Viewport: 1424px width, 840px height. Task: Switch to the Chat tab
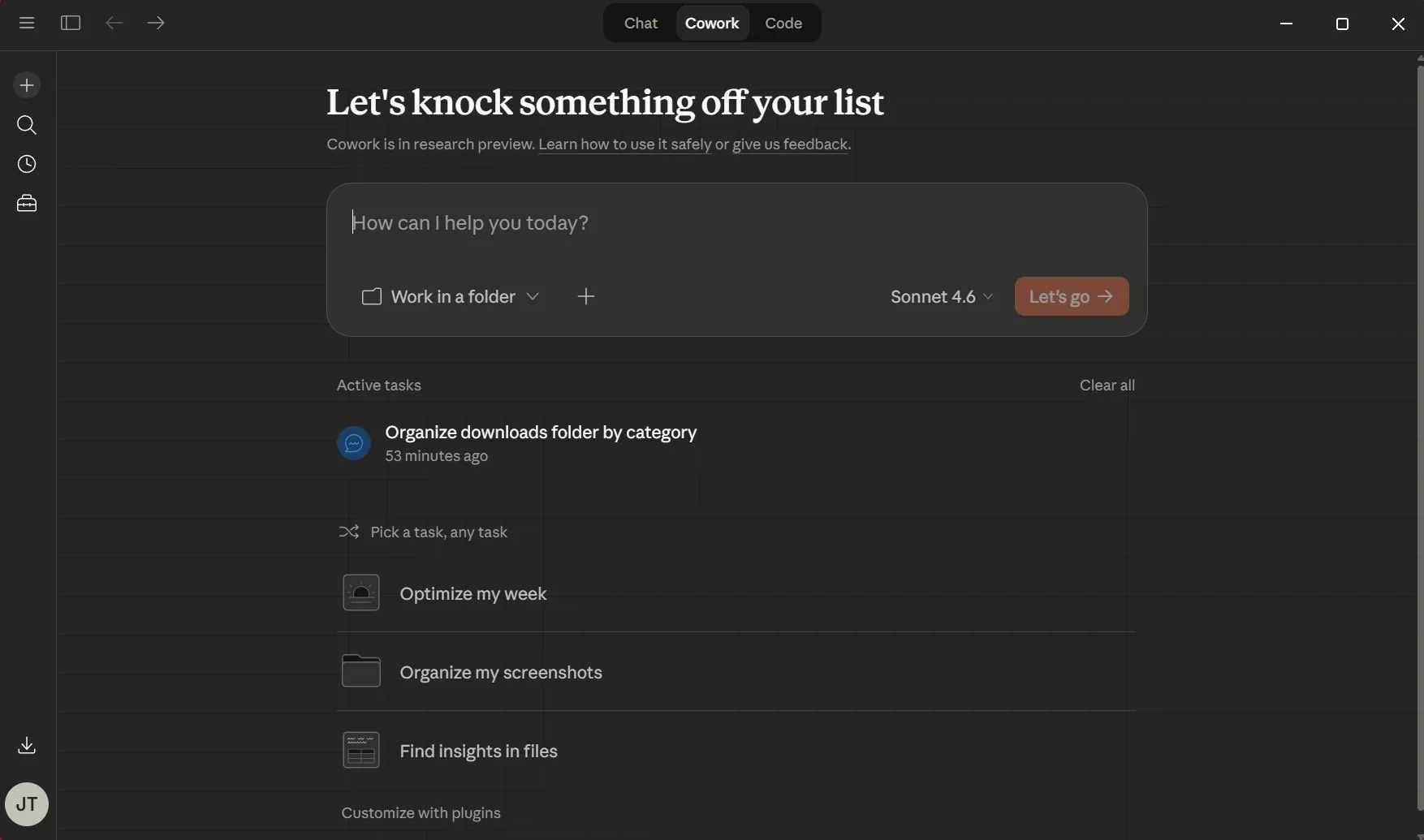pos(641,23)
